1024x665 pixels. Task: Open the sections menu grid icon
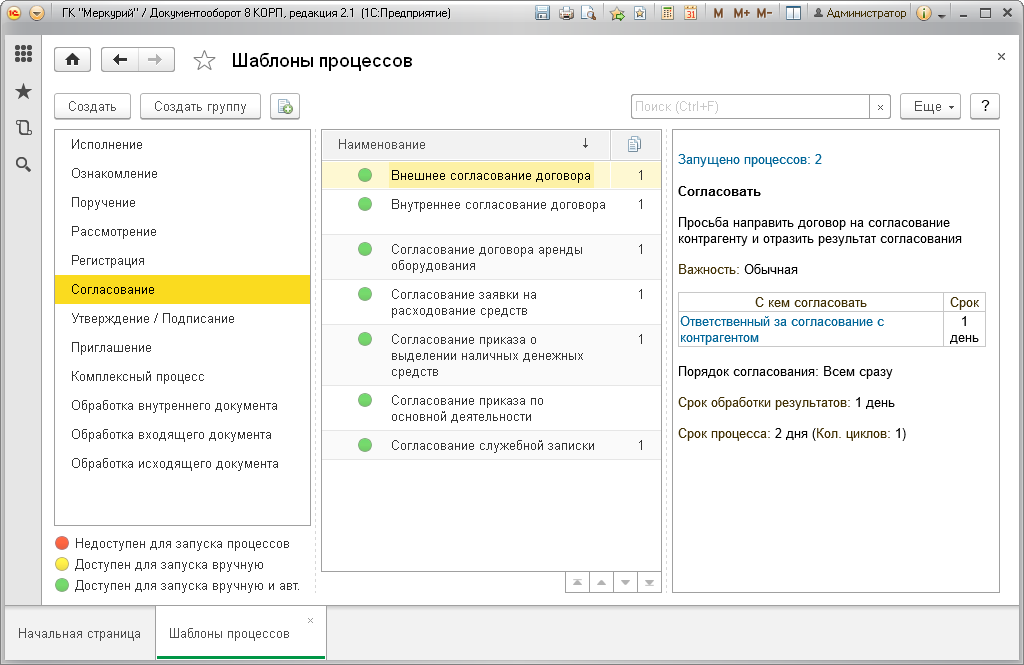pyautogui.click(x=24, y=54)
